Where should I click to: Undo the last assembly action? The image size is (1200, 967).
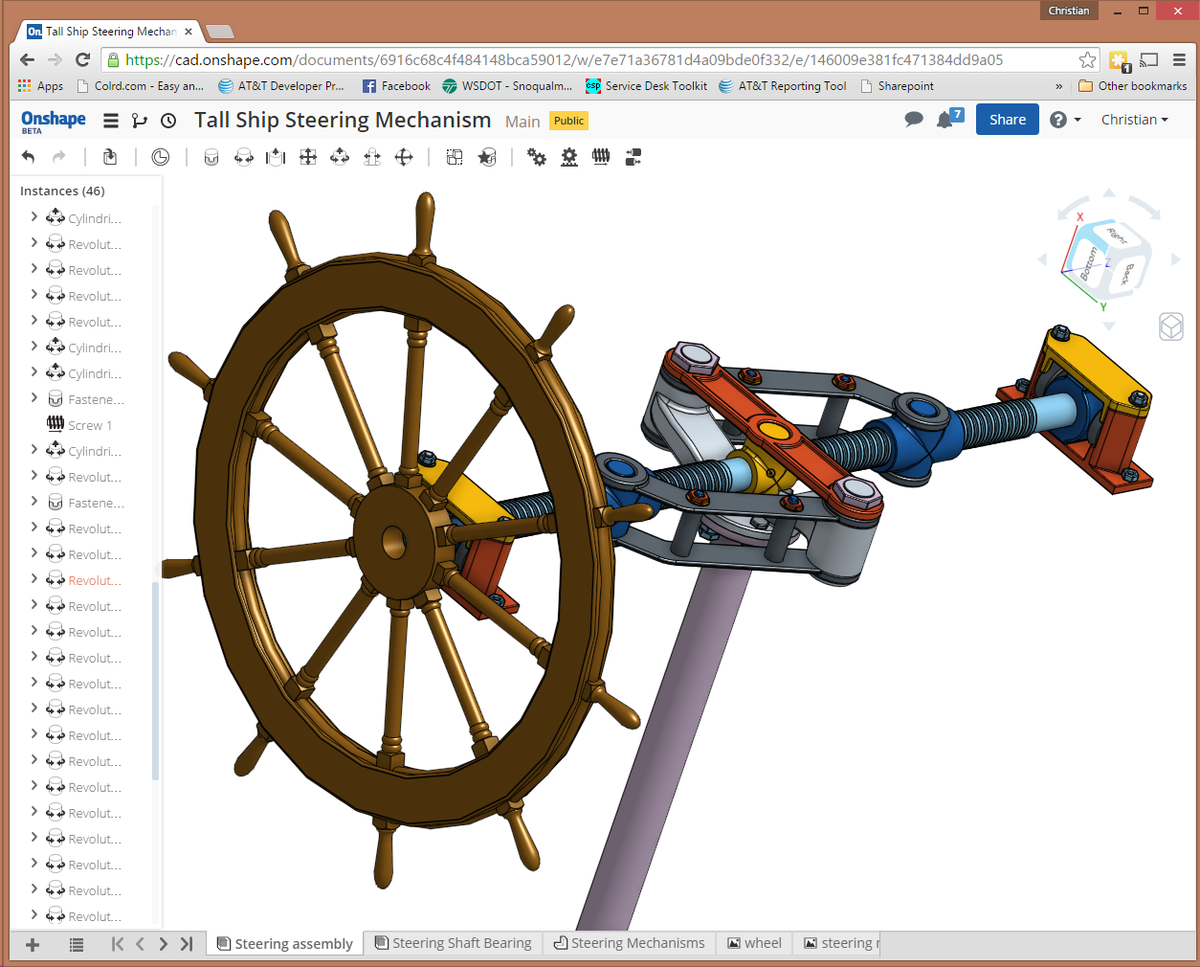[x=28, y=157]
